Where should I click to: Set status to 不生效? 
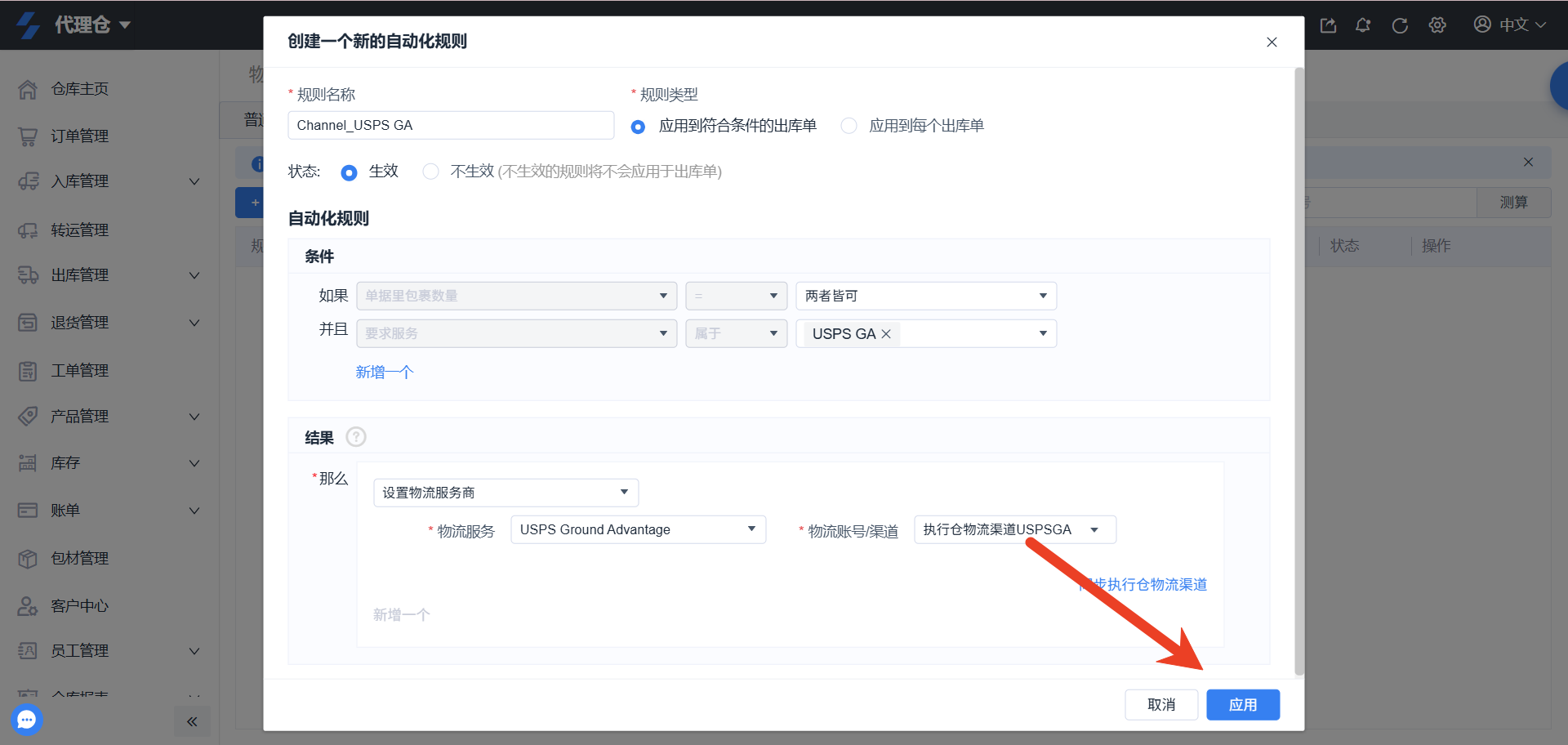point(430,172)
